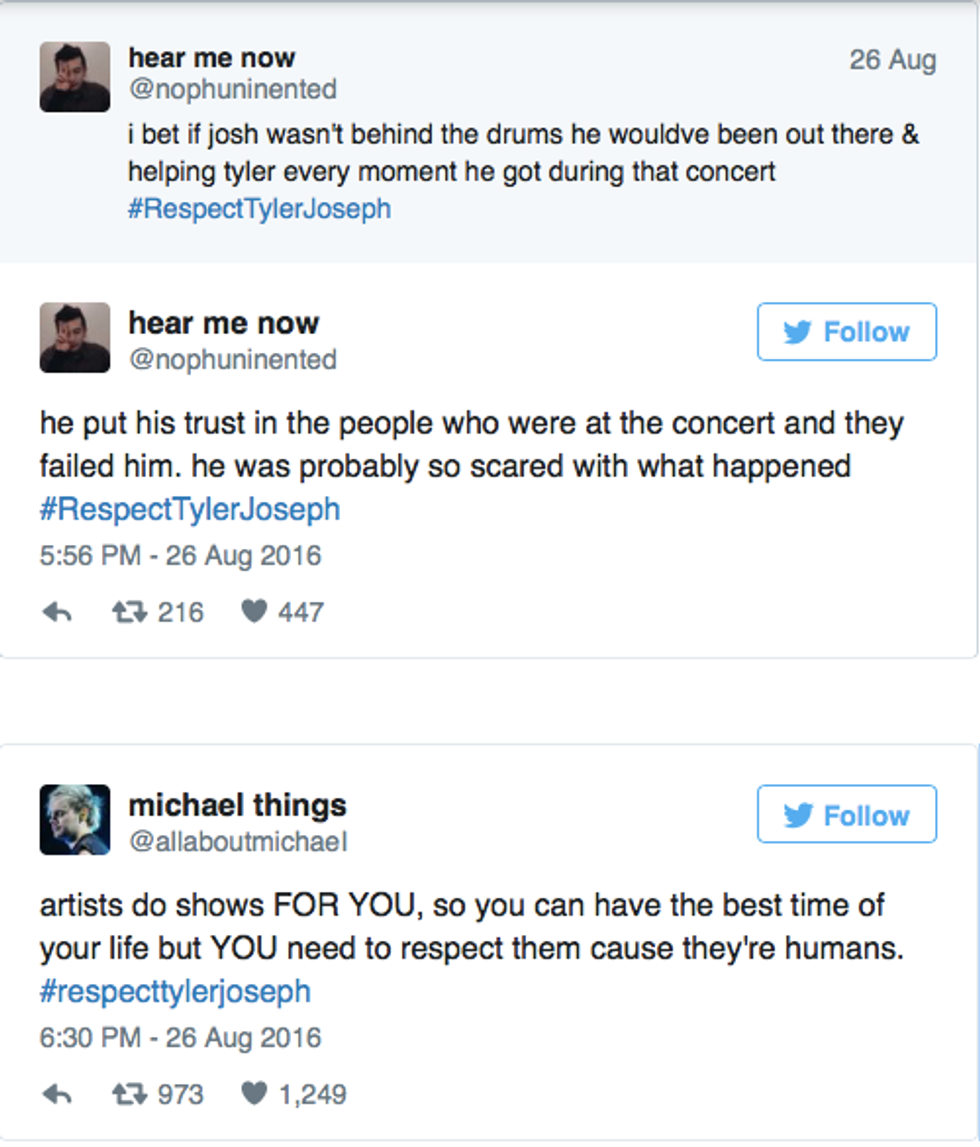Retweet the michael things tweet
This screenshot has height=1147, width=980.
126,1094
